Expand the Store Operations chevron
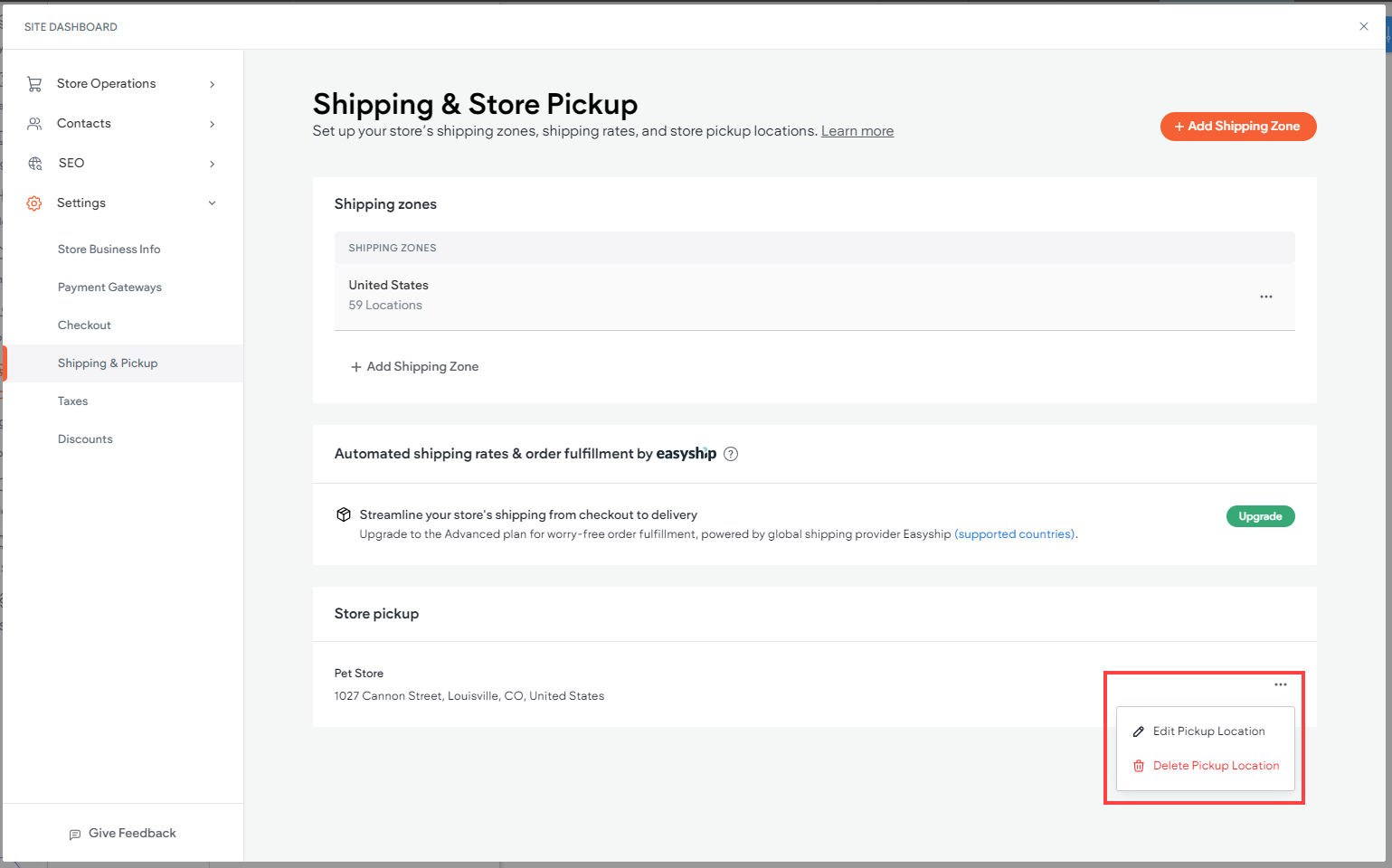This screenshot has height=868, width=1392. point(212,83)
